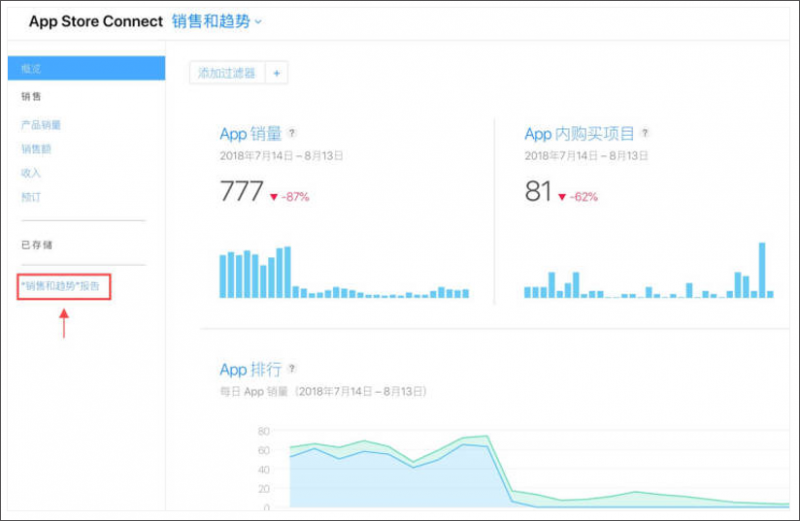
Task: Open the 销售和趋势 dropdown chevron in header
Action: pos(258,22)
